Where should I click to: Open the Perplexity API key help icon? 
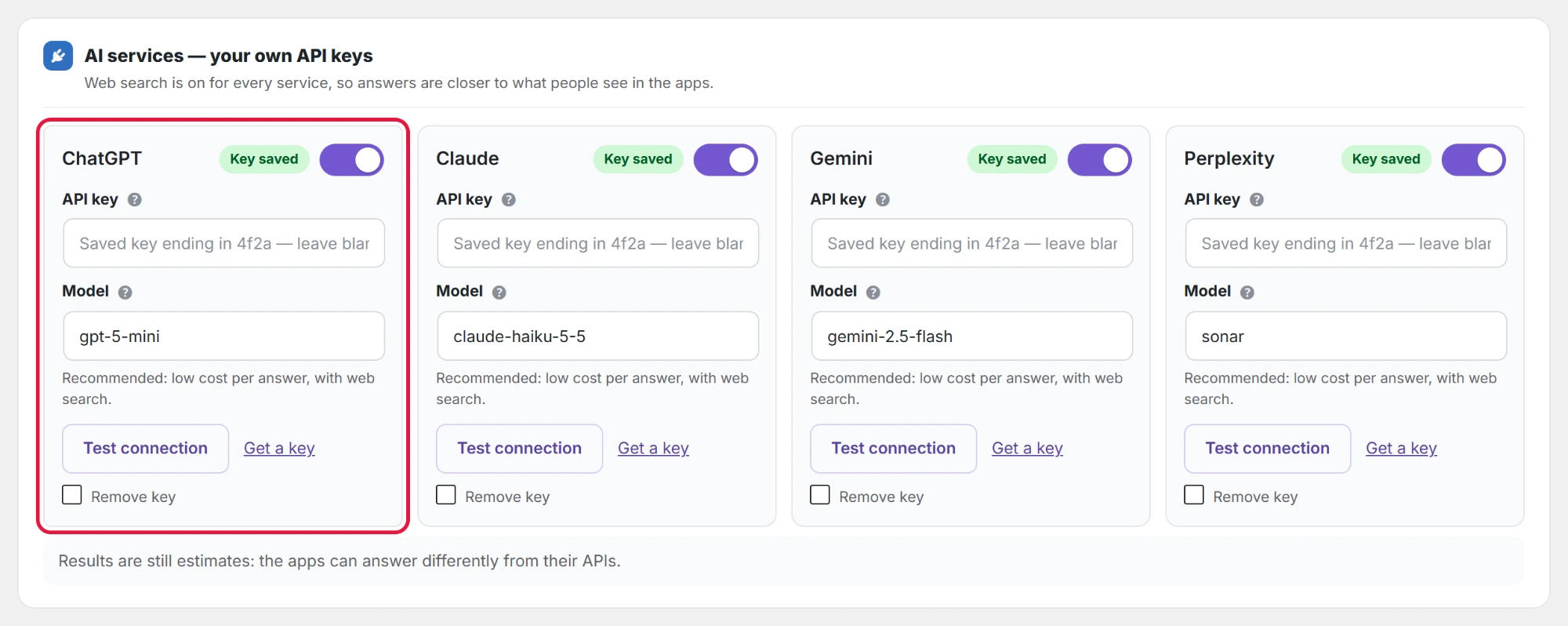click(x=1257, y=199)
